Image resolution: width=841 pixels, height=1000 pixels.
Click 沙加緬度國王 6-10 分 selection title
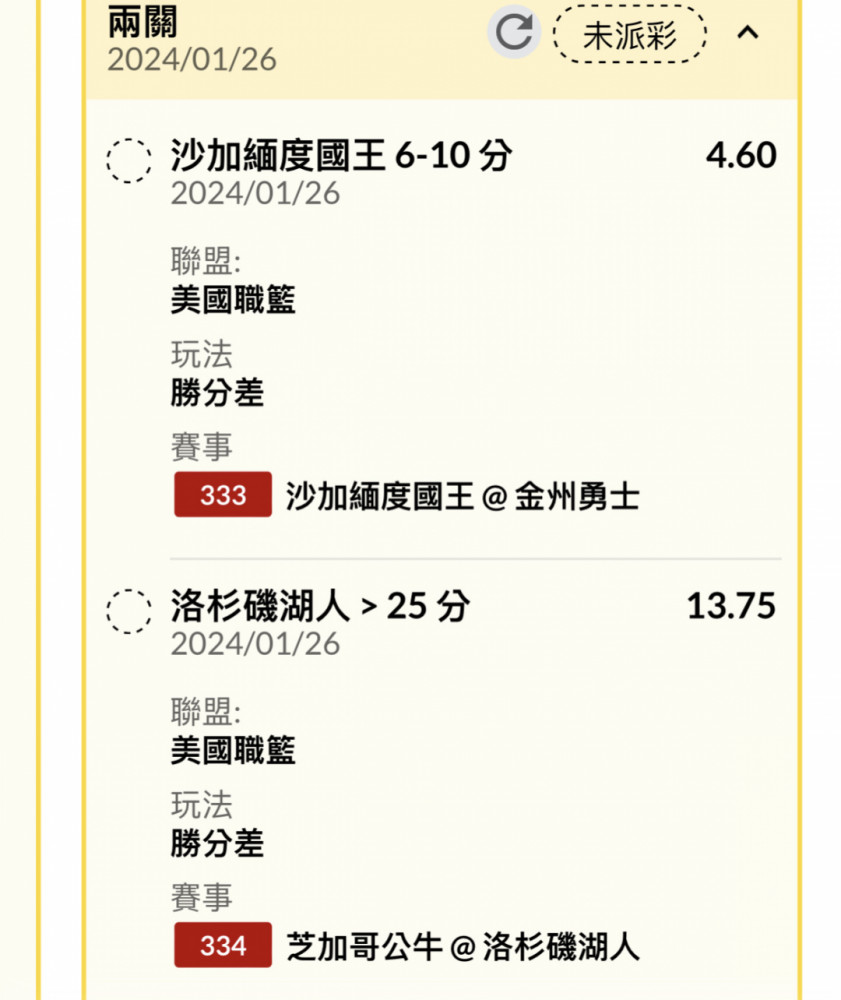(341, 155)
